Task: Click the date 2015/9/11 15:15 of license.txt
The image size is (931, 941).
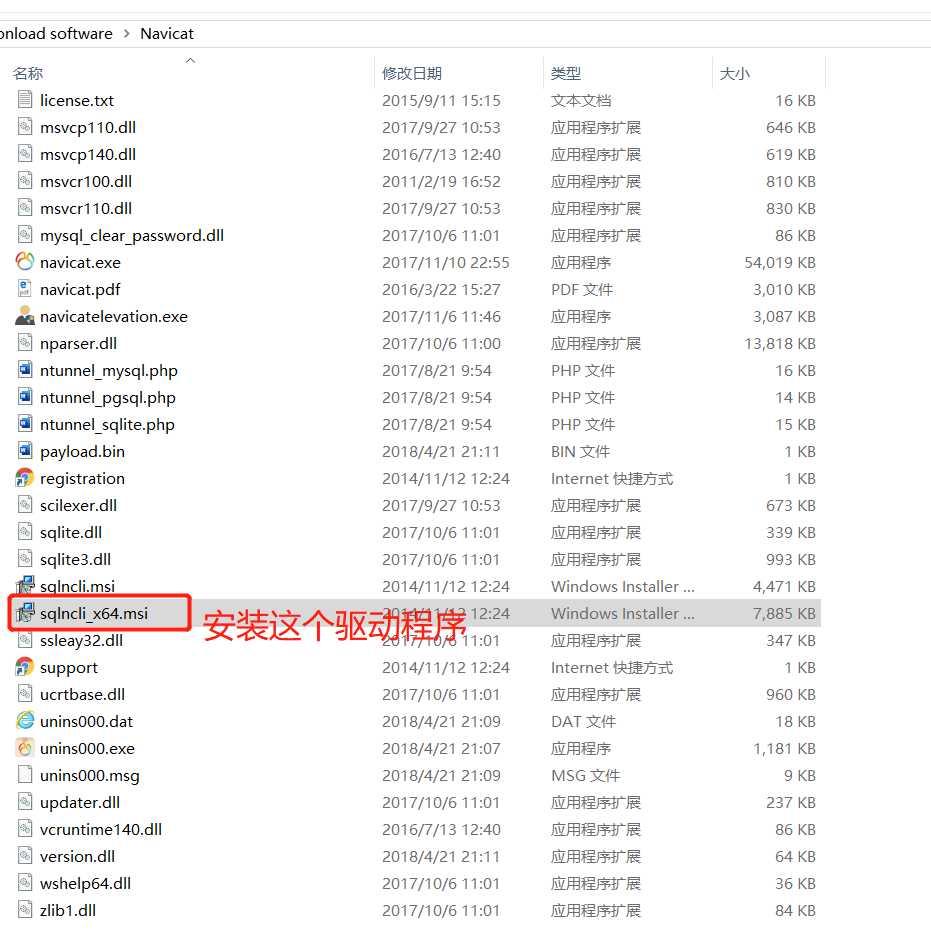Action: pos(441,100)
